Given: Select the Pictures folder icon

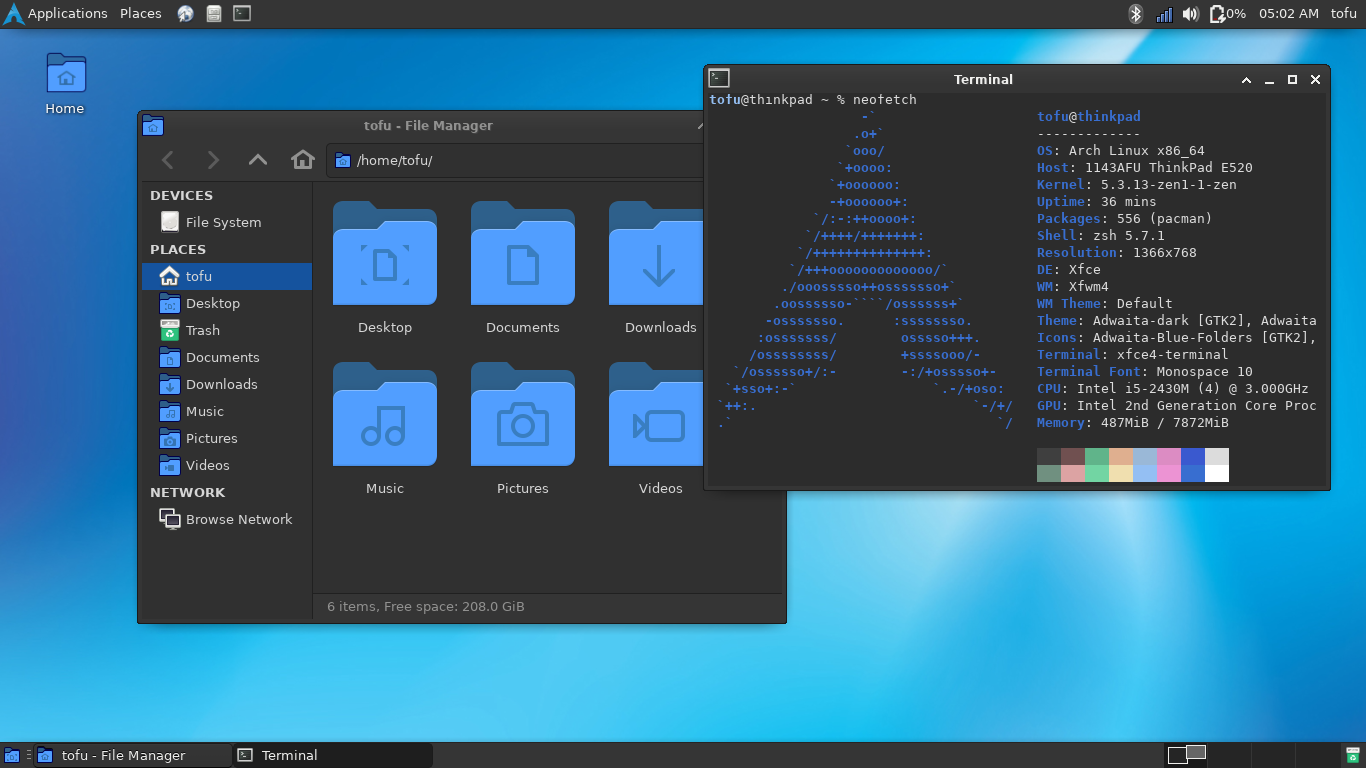Looking at the screenshot, I should (x=523, y=414).
